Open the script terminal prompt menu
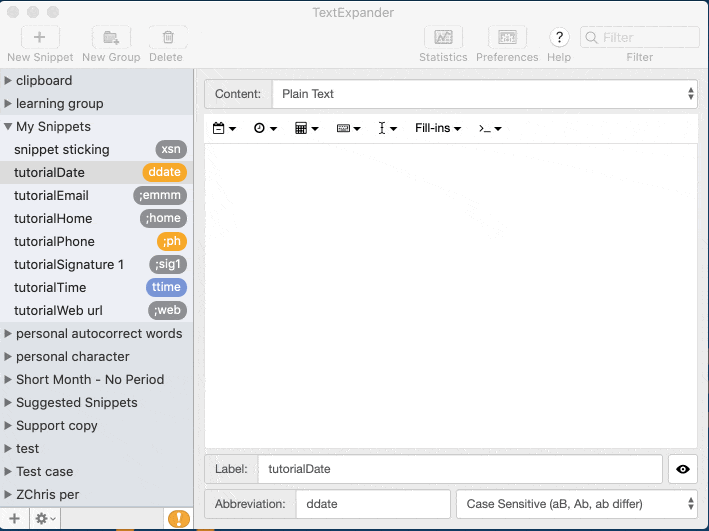This screenshot has width=709, height=531. click(490, 128)
